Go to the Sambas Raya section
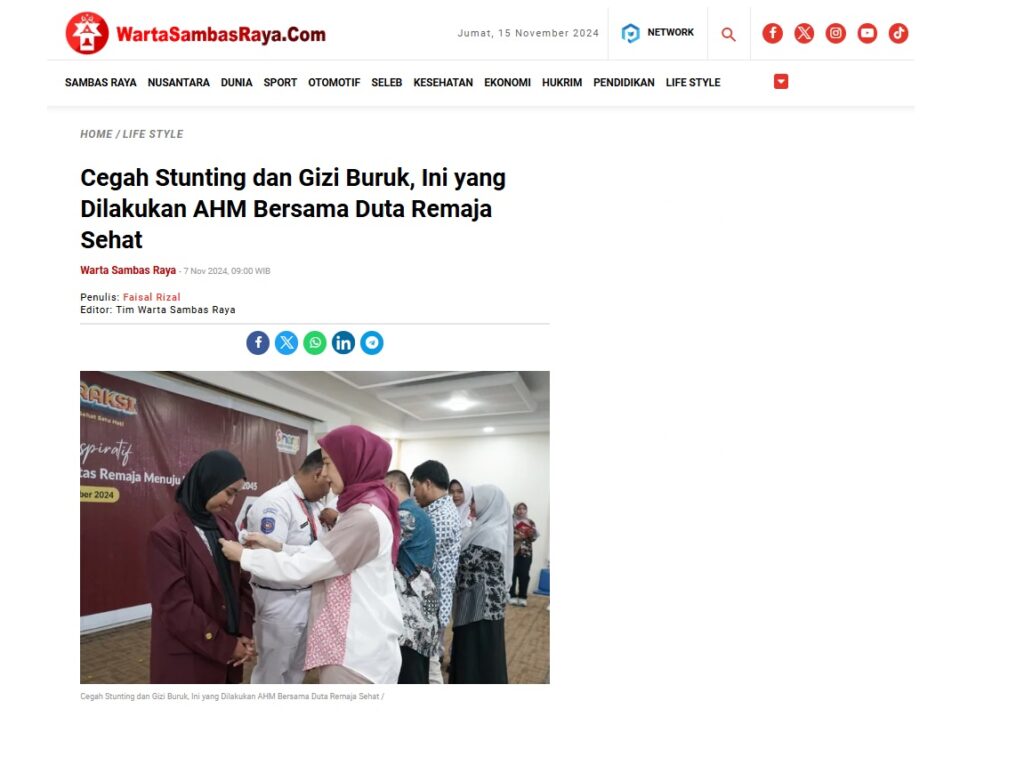 (101, 82)
